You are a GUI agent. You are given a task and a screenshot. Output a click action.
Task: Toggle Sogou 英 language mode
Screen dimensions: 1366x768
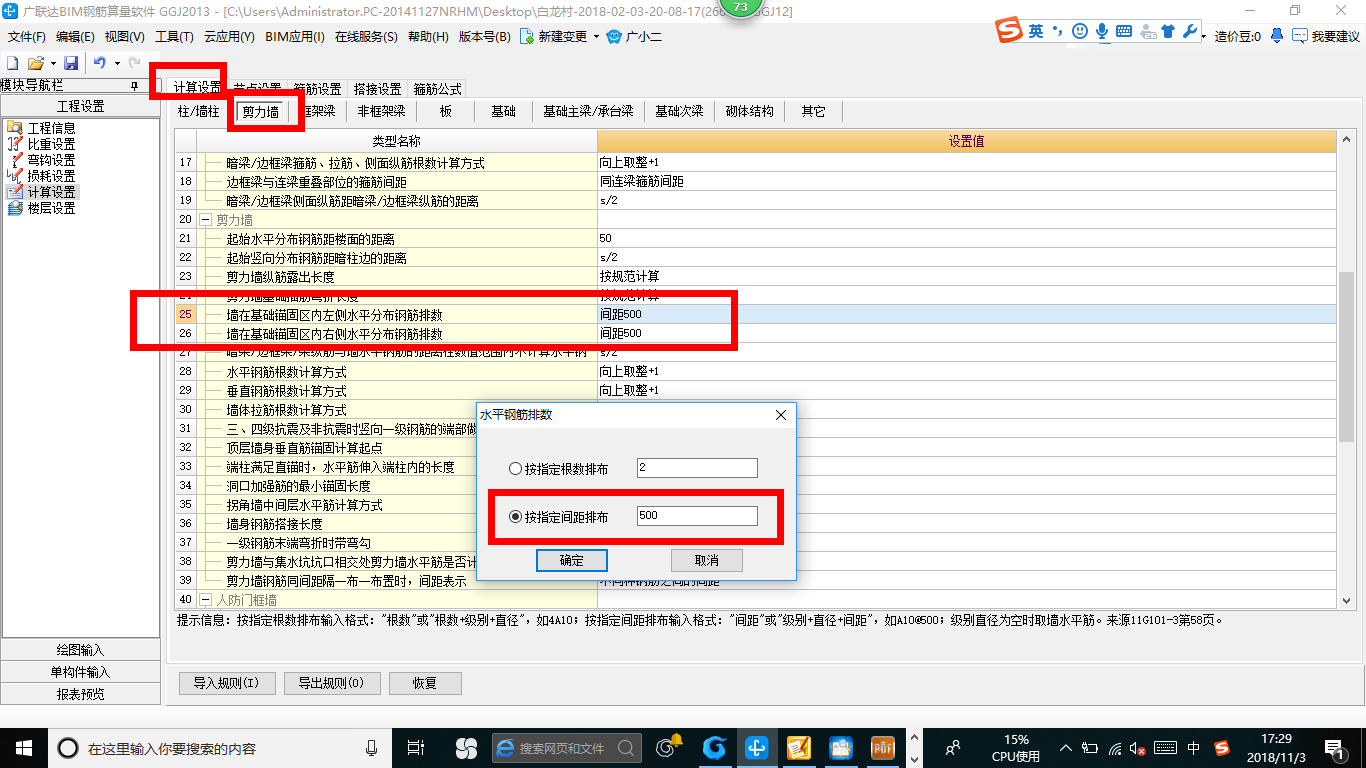point(1035,31)
